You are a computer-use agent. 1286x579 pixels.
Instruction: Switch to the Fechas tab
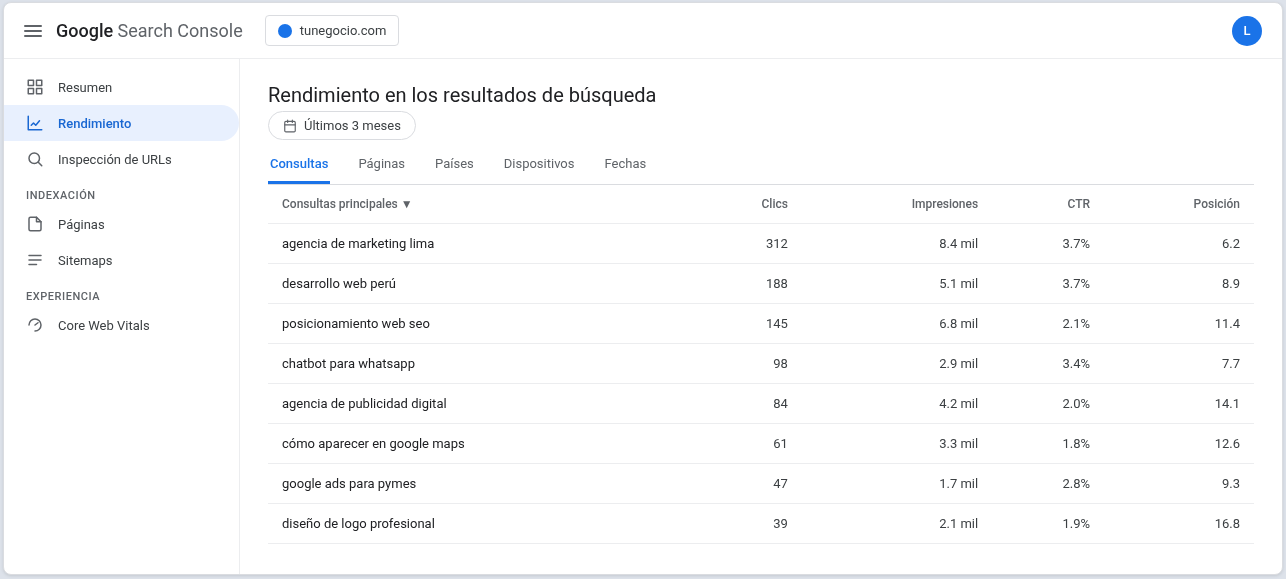click(x=625, y=164)
